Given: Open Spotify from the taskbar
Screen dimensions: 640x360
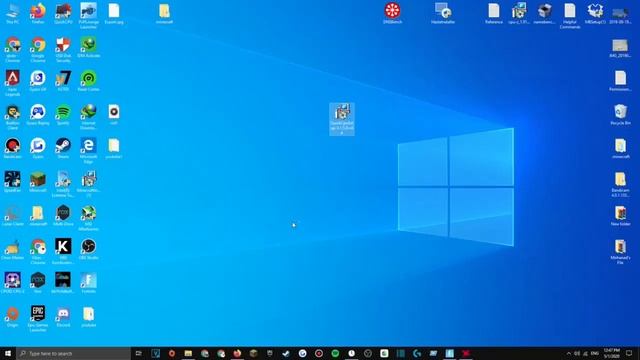Looking at the screenshot, I should point(335,353).
